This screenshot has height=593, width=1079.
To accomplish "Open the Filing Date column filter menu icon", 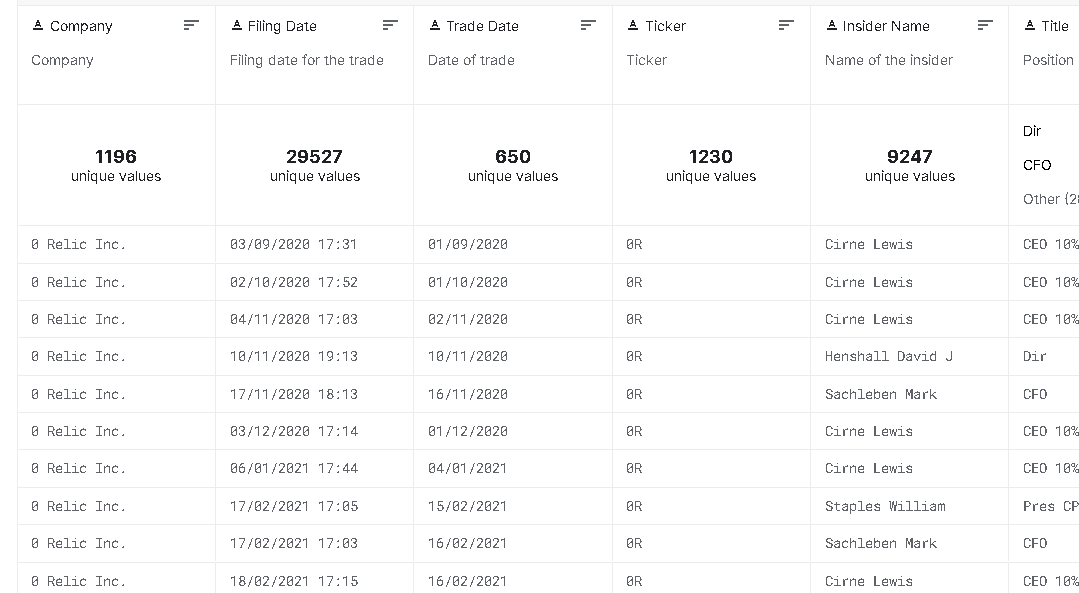I will point(389,25).
